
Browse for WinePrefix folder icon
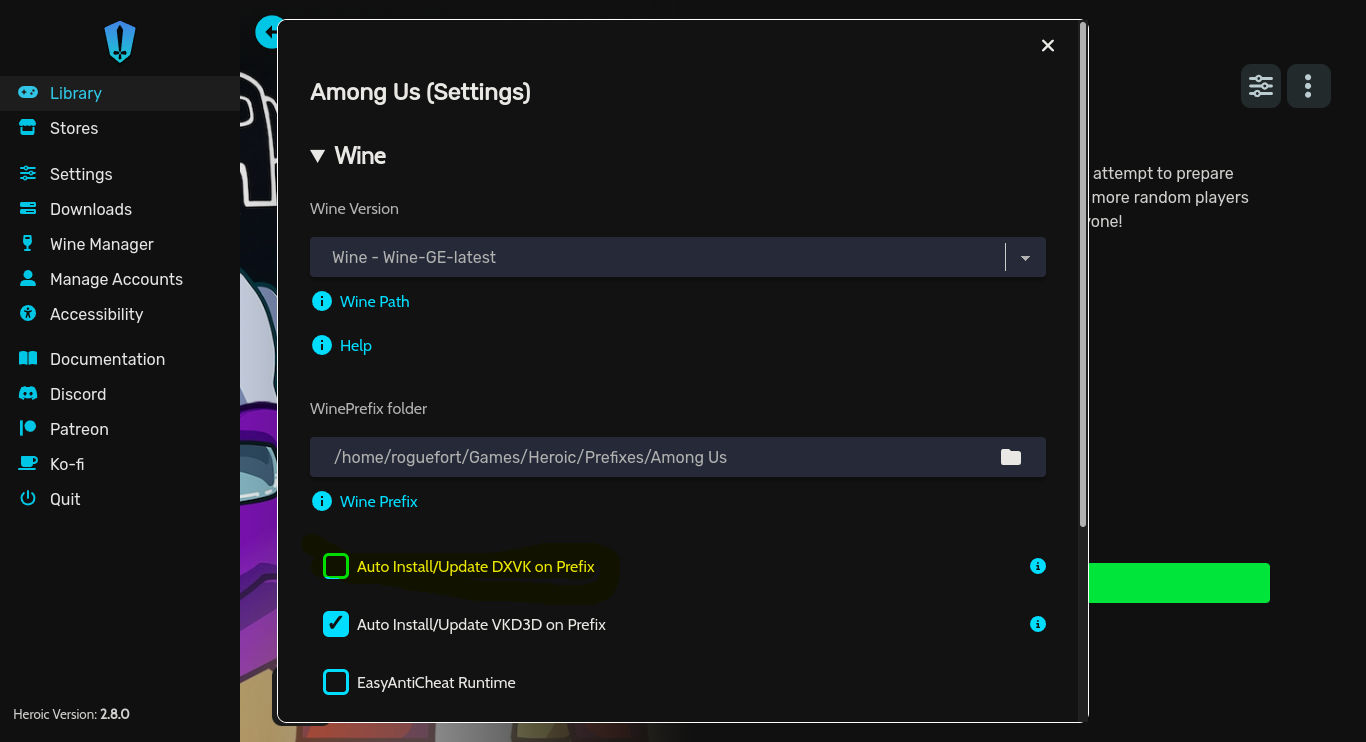click(x=1011, y=457)
